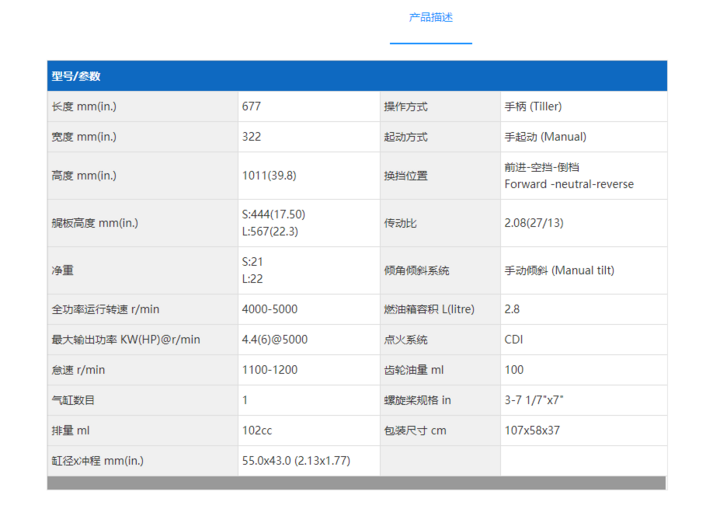
Task: Click the 螺旋桨规格 in label
Action: point(418,400)
